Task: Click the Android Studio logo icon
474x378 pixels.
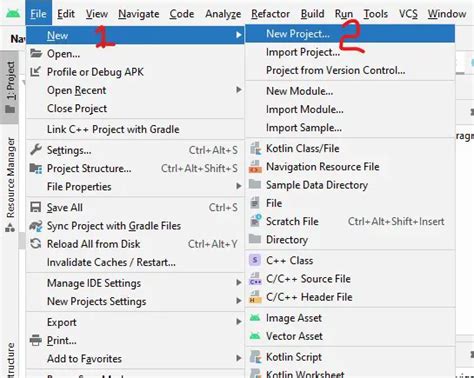Action: [13, 14]
